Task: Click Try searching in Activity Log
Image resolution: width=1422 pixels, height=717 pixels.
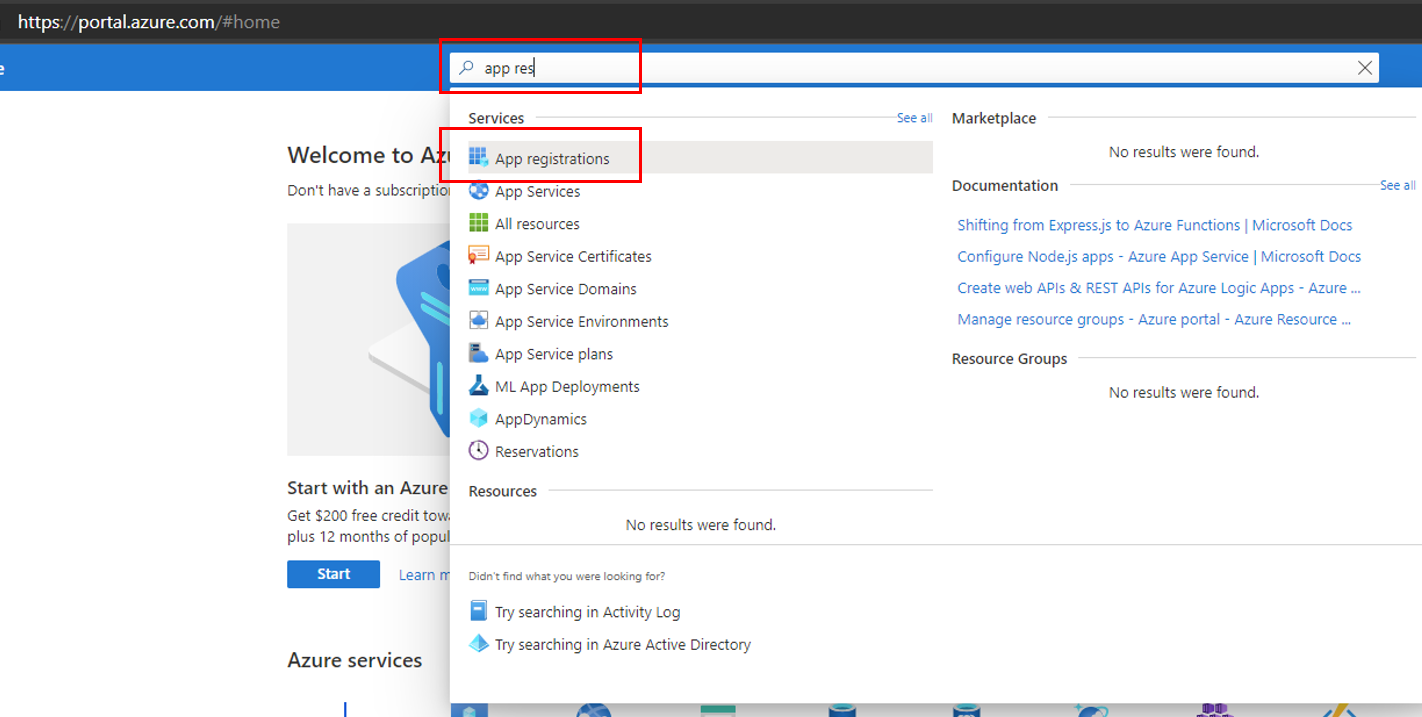Action: point(587,612)
